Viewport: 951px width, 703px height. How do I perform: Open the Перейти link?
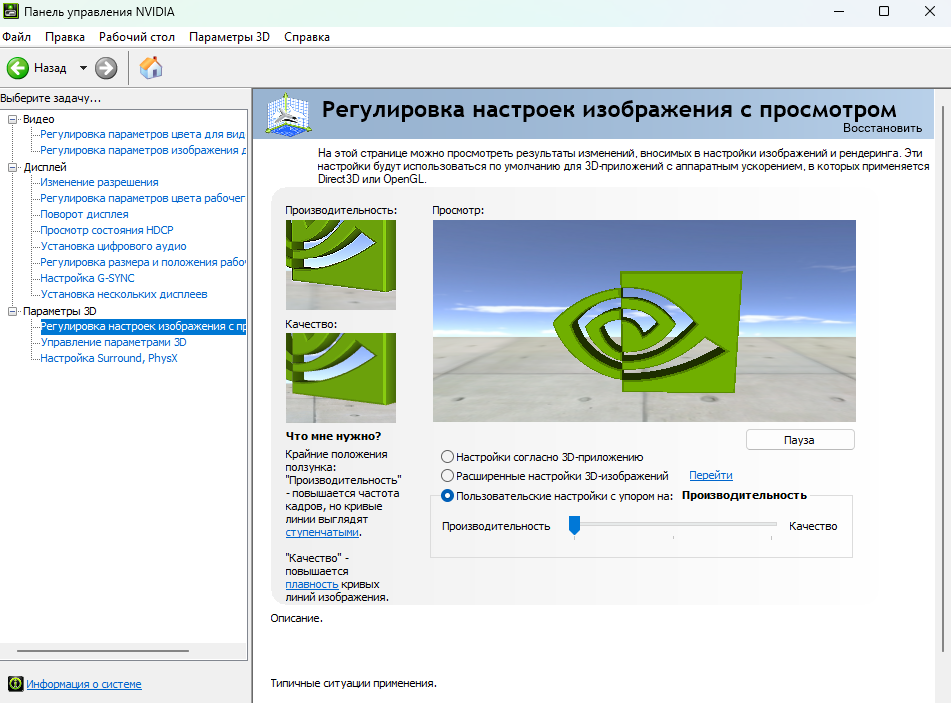point(710,474)
